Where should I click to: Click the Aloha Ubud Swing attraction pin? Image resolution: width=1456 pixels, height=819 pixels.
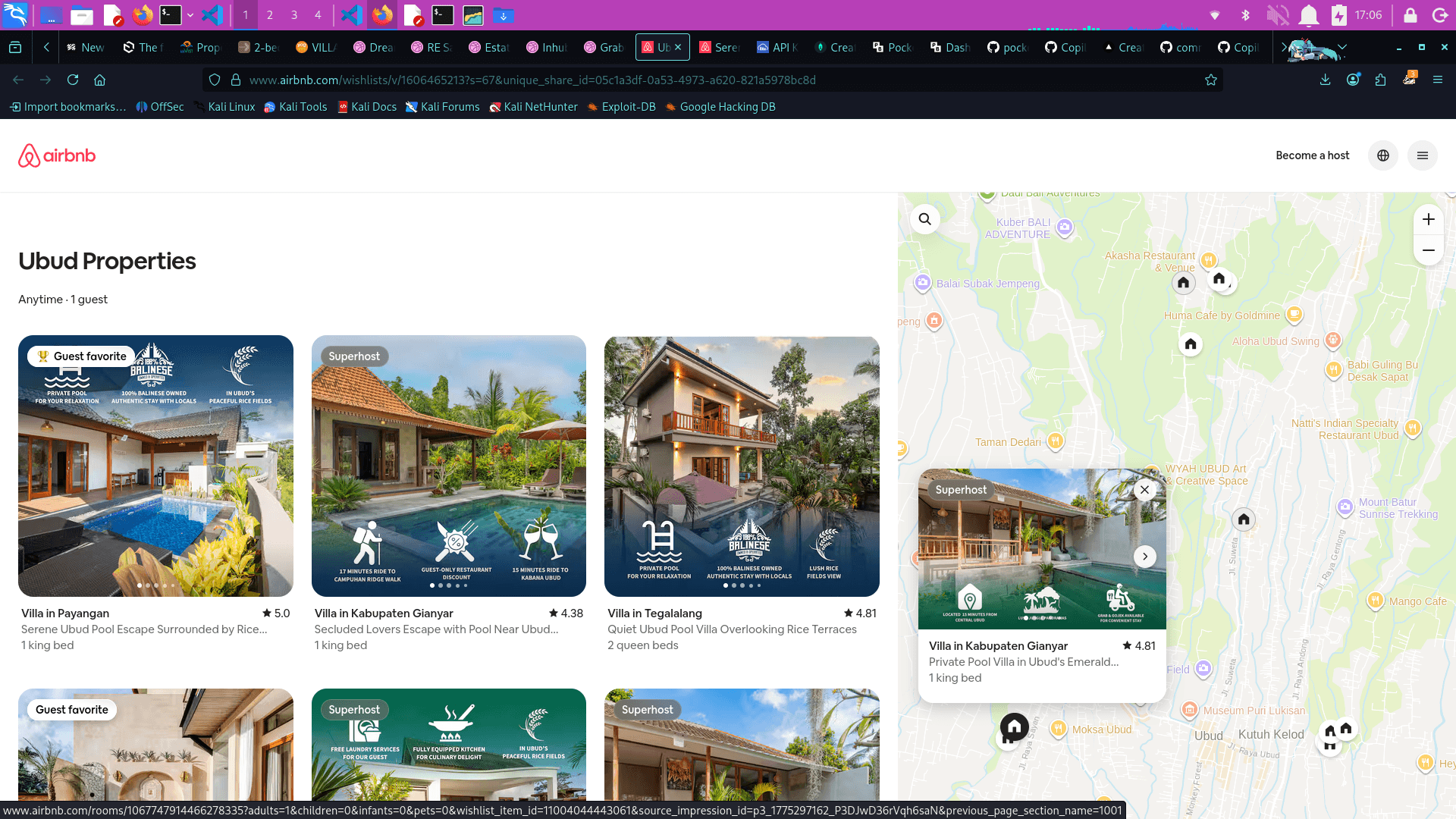[1333, 340]
